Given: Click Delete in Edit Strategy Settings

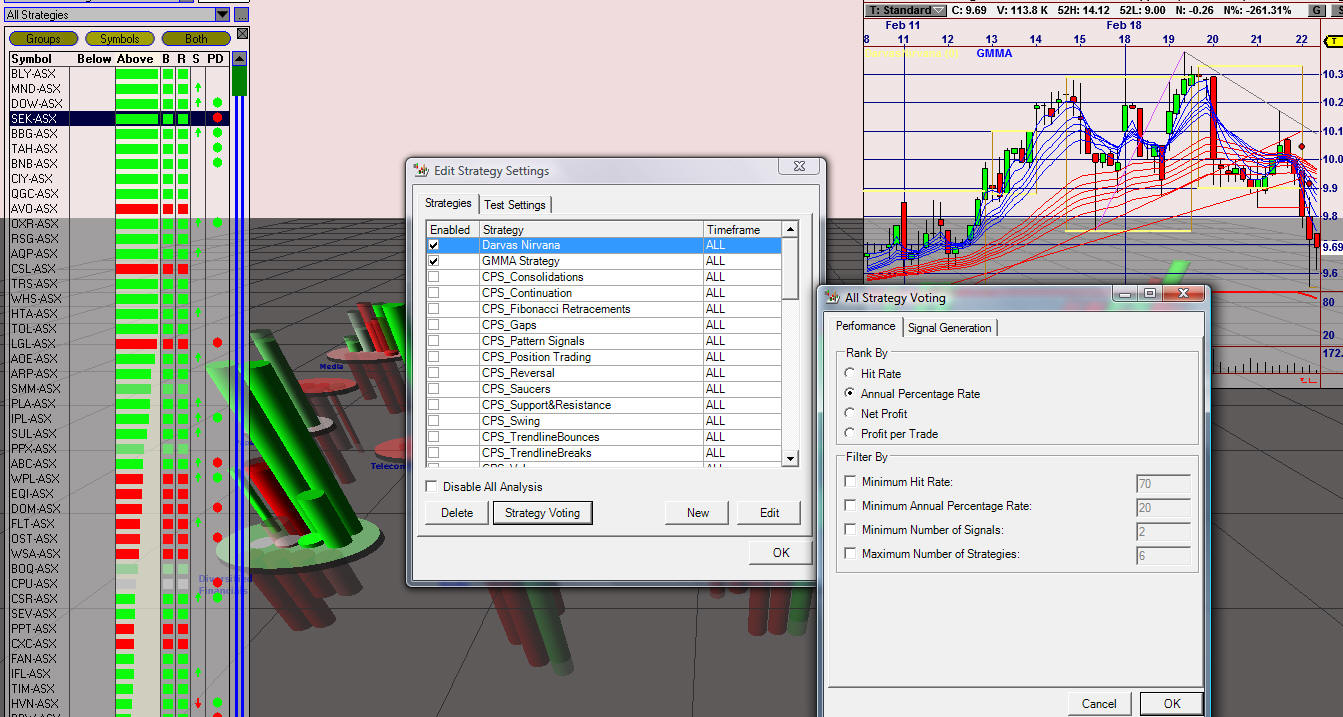Looking at the screenshot, I should (457, 513).
